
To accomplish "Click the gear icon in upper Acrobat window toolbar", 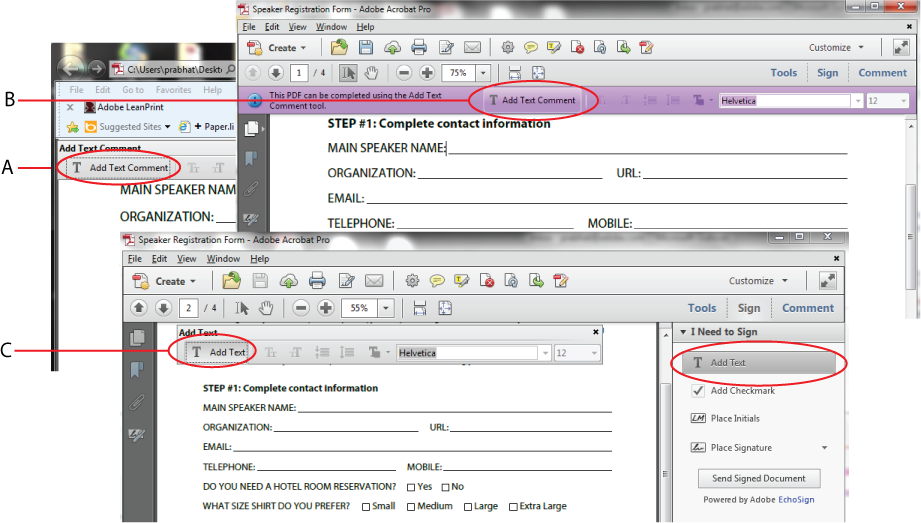I will pyautogui.click(x=507, y=48).
